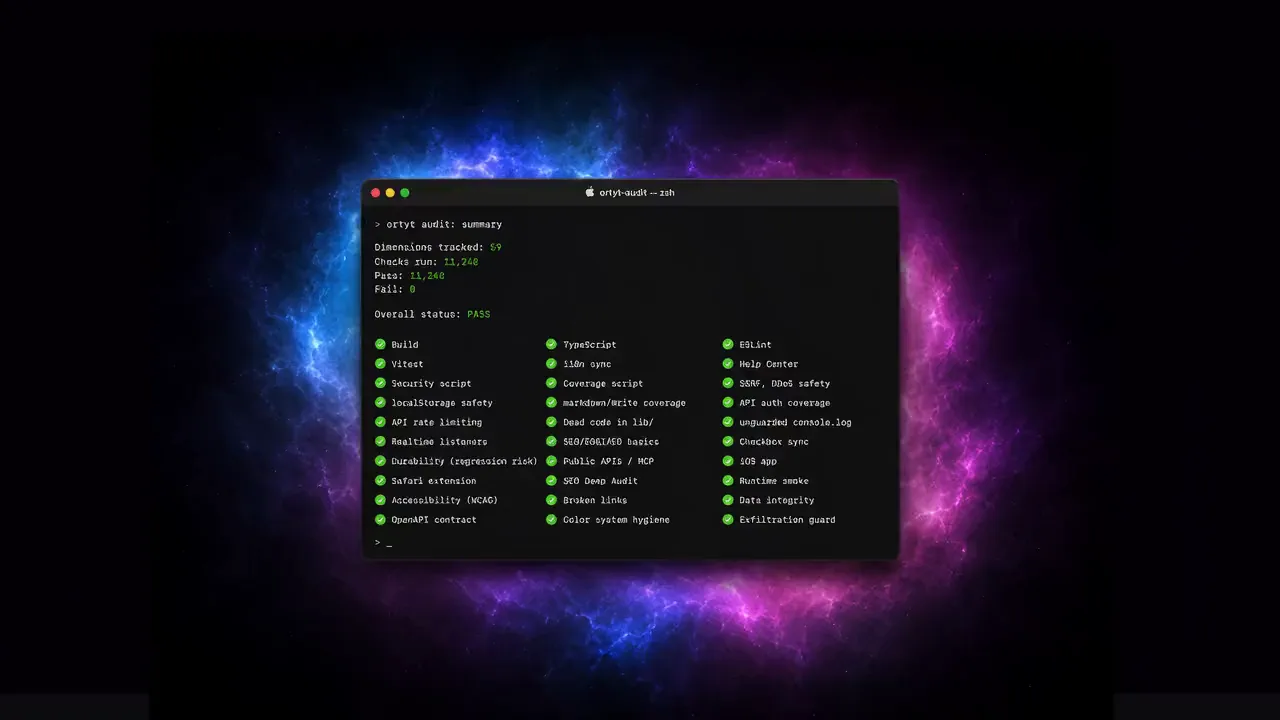Select the check icon next to Realtime listeners
Image resolution: width=1280 pixels, height=720 pixels.
point(380,442)
